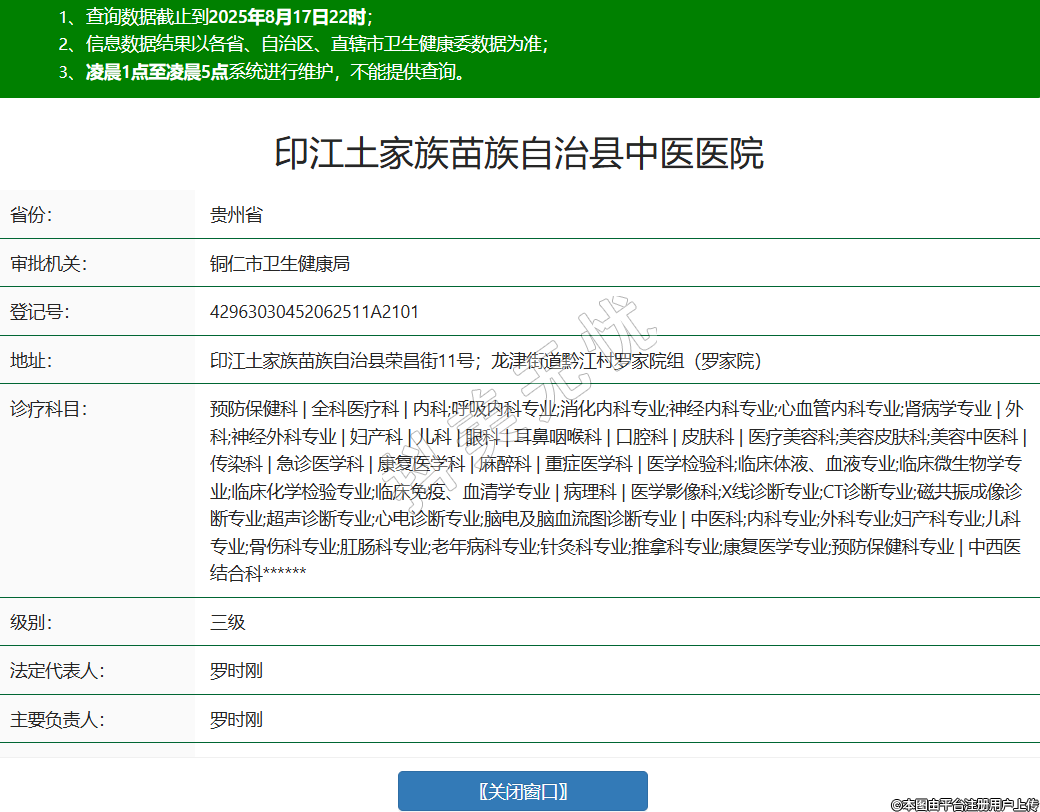The width and height of the screenshot is (1040, 812).
Task: Select the 贵州省 province value
Action: 236,215
